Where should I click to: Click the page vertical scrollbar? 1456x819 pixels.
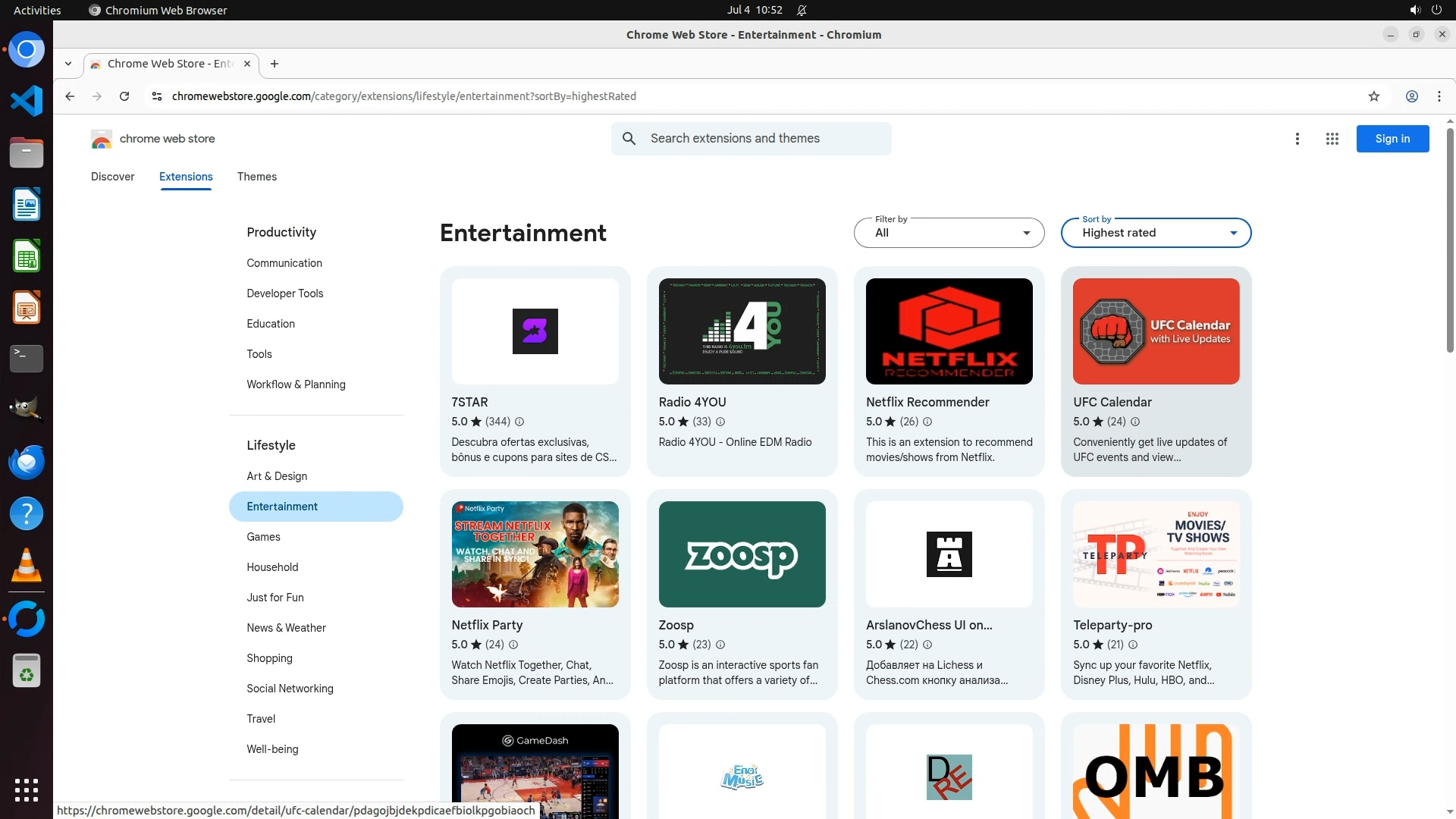click(1450, 243)
